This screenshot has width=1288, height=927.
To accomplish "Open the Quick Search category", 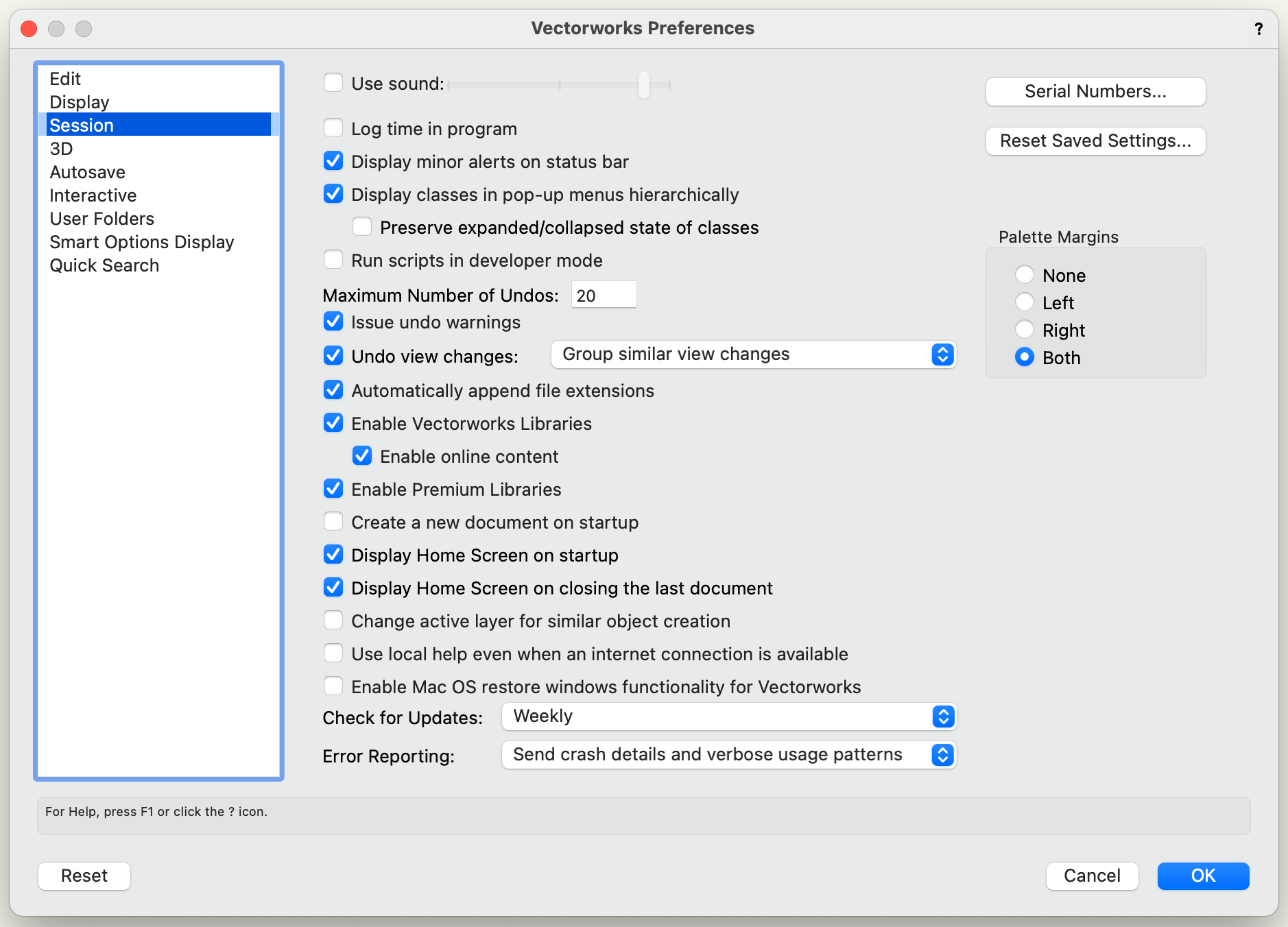I will coord(159,265).
